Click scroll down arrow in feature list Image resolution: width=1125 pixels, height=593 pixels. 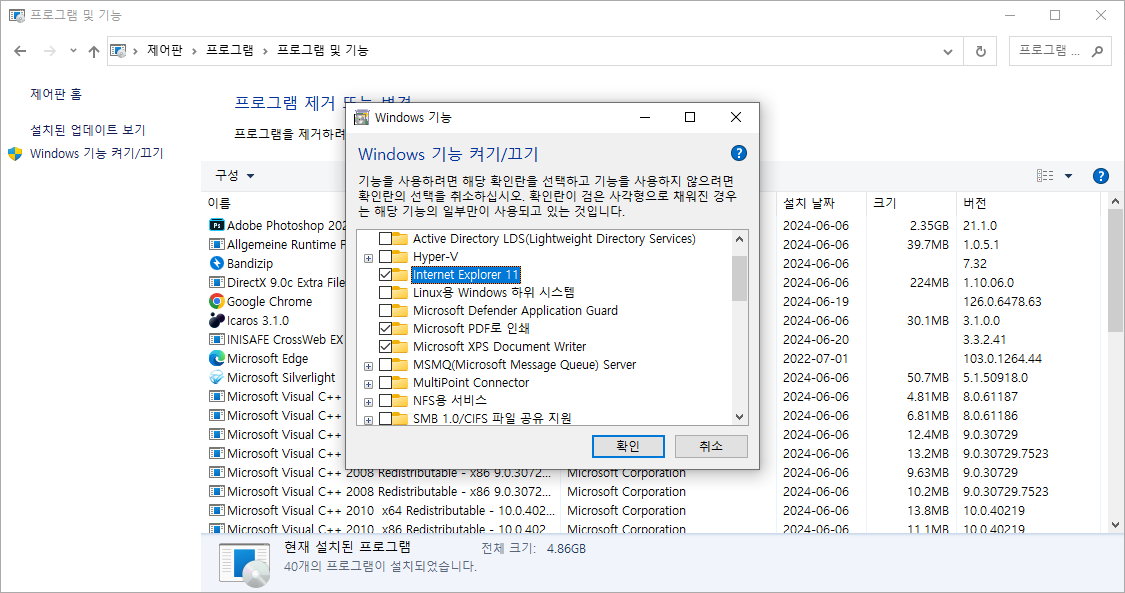click(x=740, y=417)
